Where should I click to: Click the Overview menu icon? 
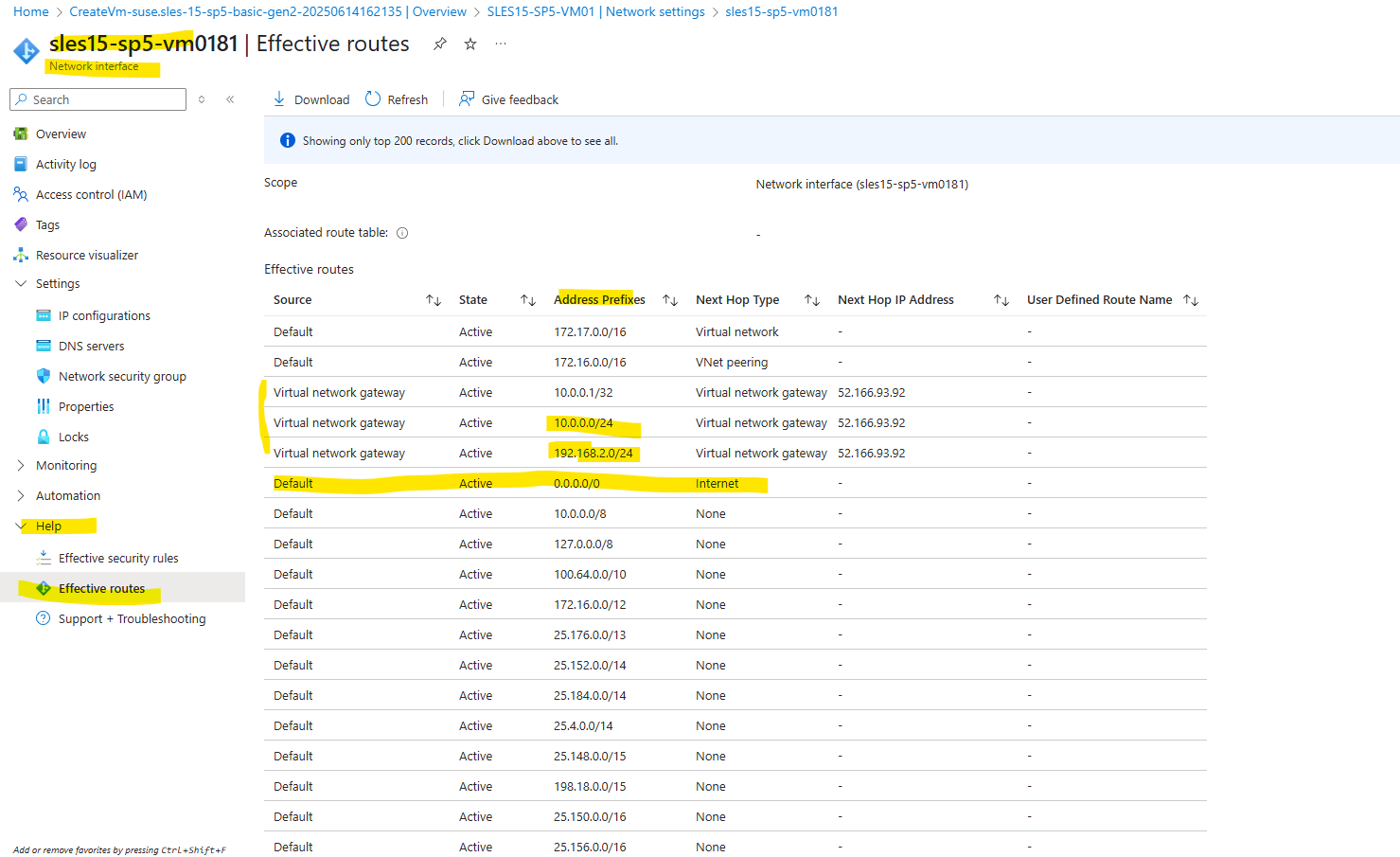pos(21,134)
